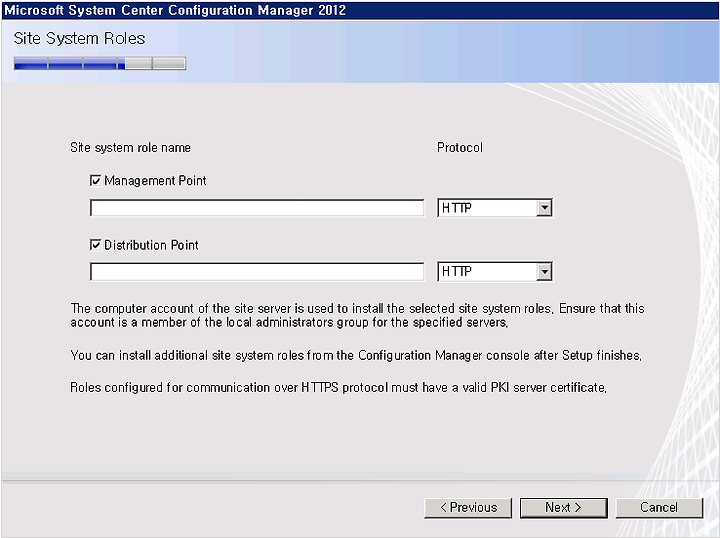Go back with the Previous button
The width and height of the screenshot is (720, 538).
[468, 508]
